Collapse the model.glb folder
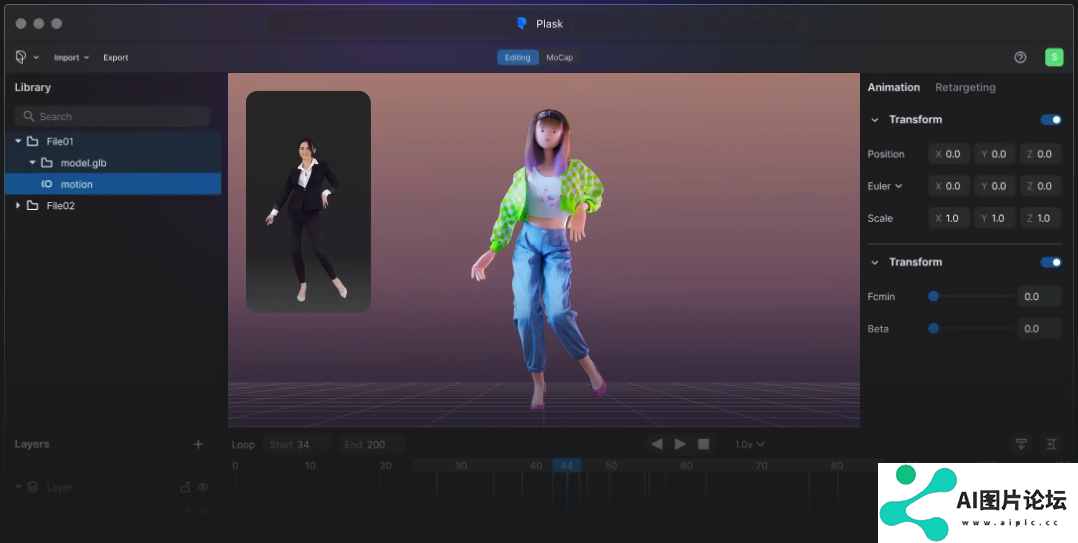 coord(32,163)
